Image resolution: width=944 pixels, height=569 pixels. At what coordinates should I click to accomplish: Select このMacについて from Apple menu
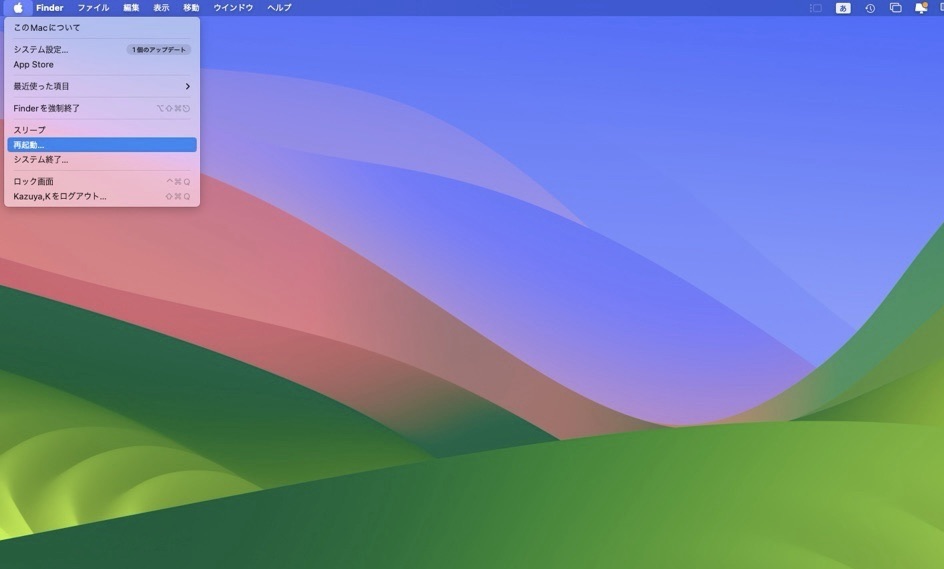click(47, 28)
